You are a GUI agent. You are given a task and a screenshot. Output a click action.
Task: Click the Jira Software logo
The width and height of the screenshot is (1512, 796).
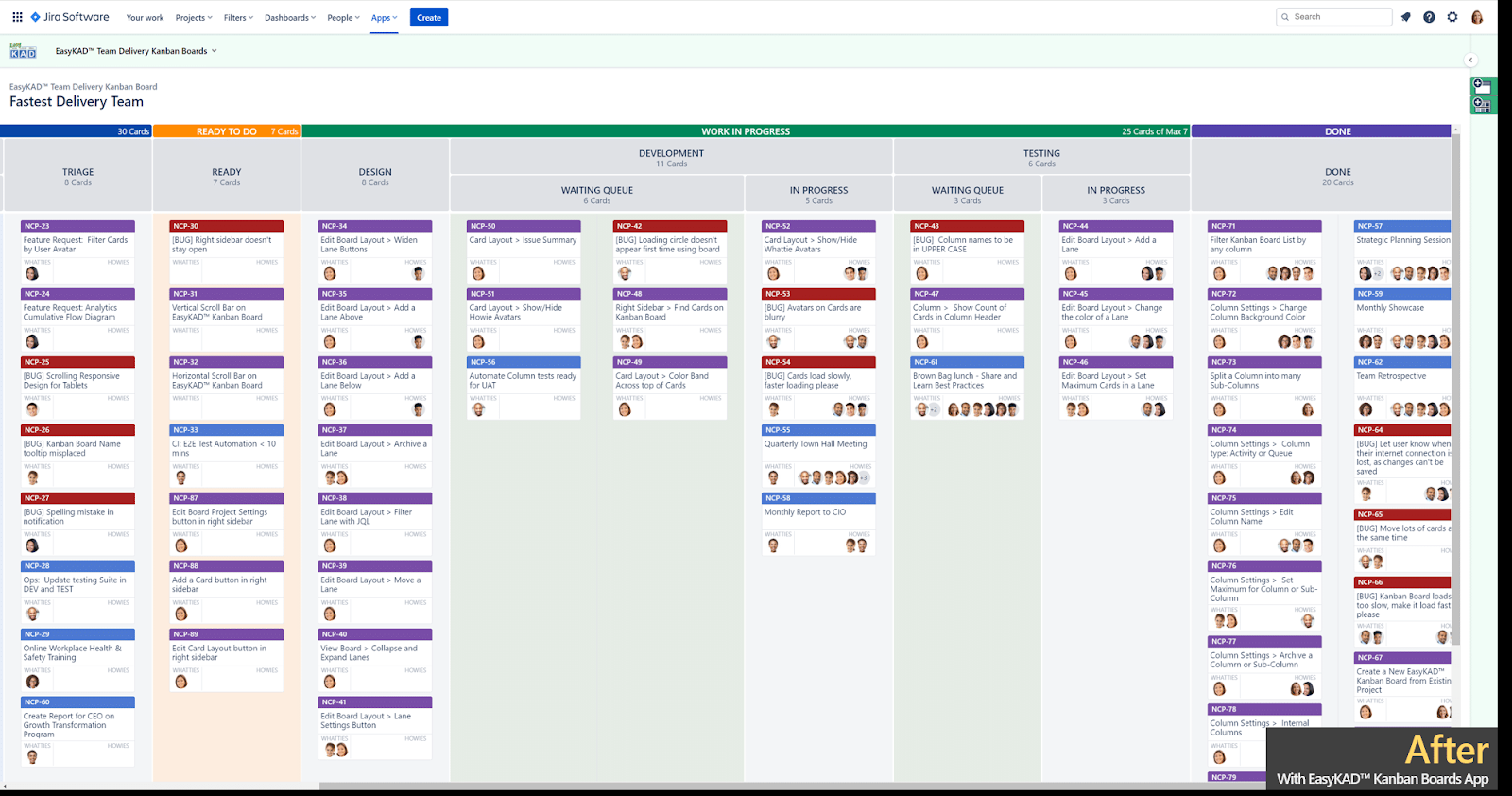coord(70,17)
